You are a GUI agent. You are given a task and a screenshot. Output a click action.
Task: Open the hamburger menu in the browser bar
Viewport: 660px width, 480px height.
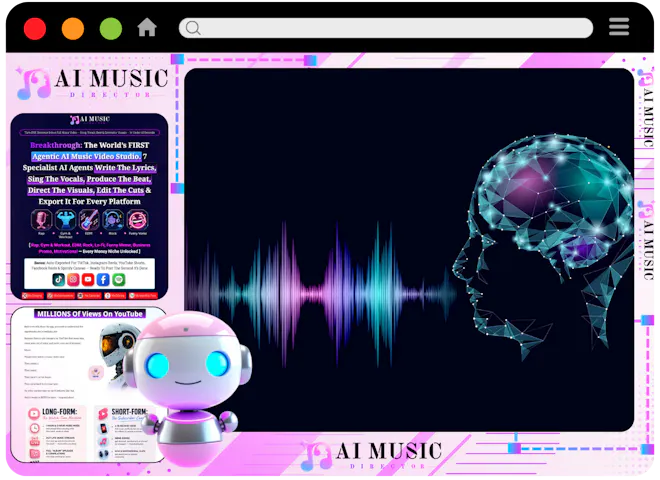pyautogui.click(x=619, y=27)
